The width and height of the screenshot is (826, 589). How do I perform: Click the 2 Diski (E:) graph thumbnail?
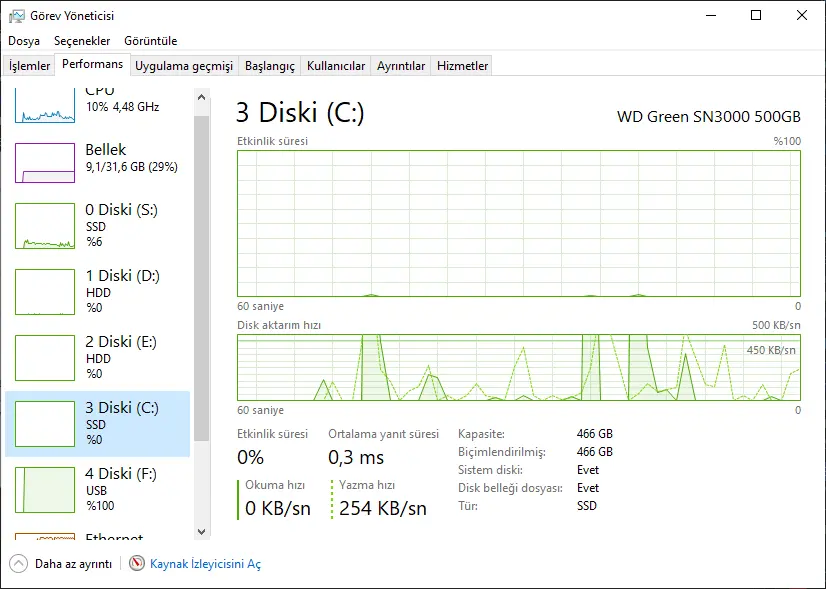tap(45, 358)
